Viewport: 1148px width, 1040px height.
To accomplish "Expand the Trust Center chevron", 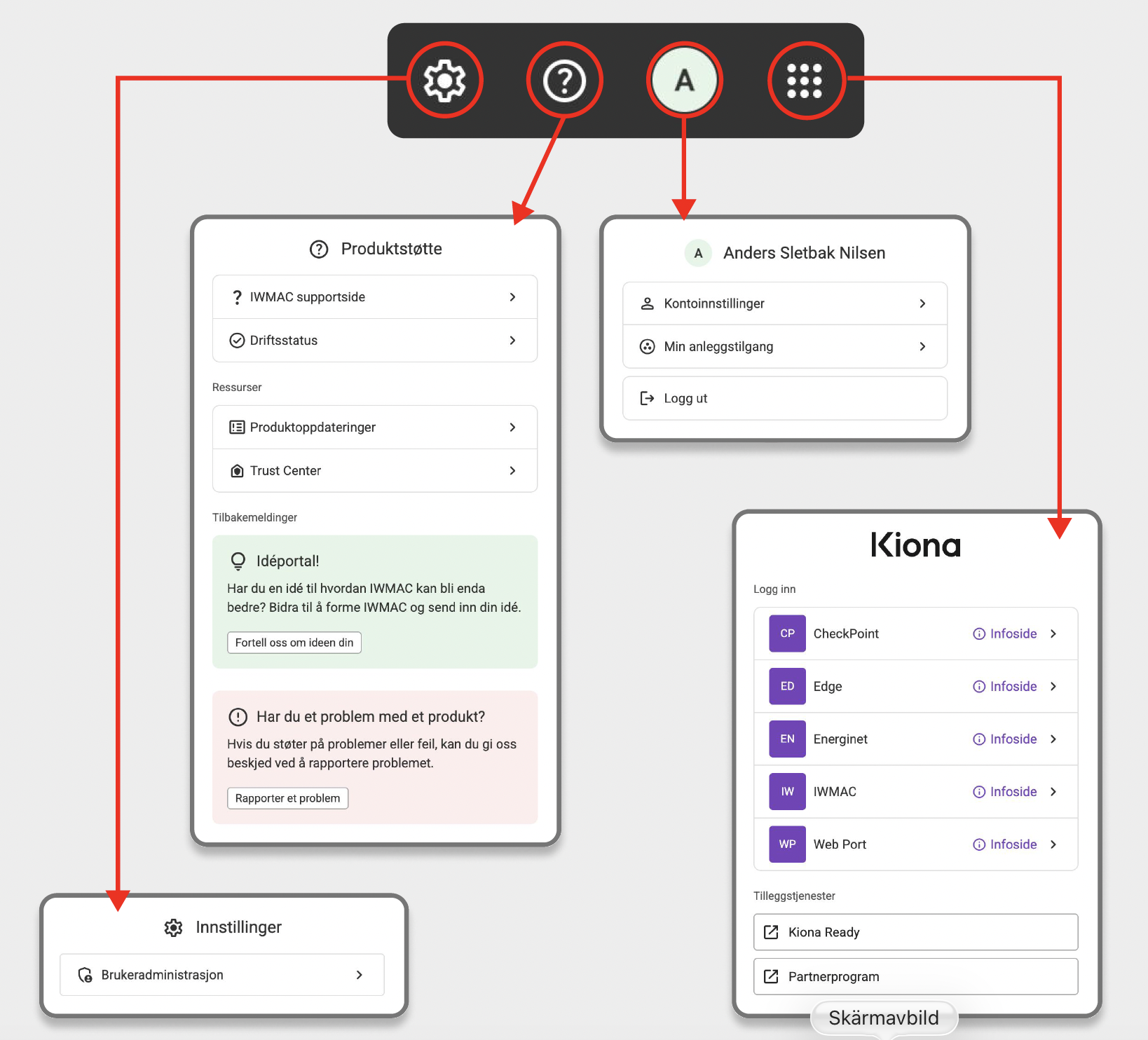I will [x=512, y=471].
